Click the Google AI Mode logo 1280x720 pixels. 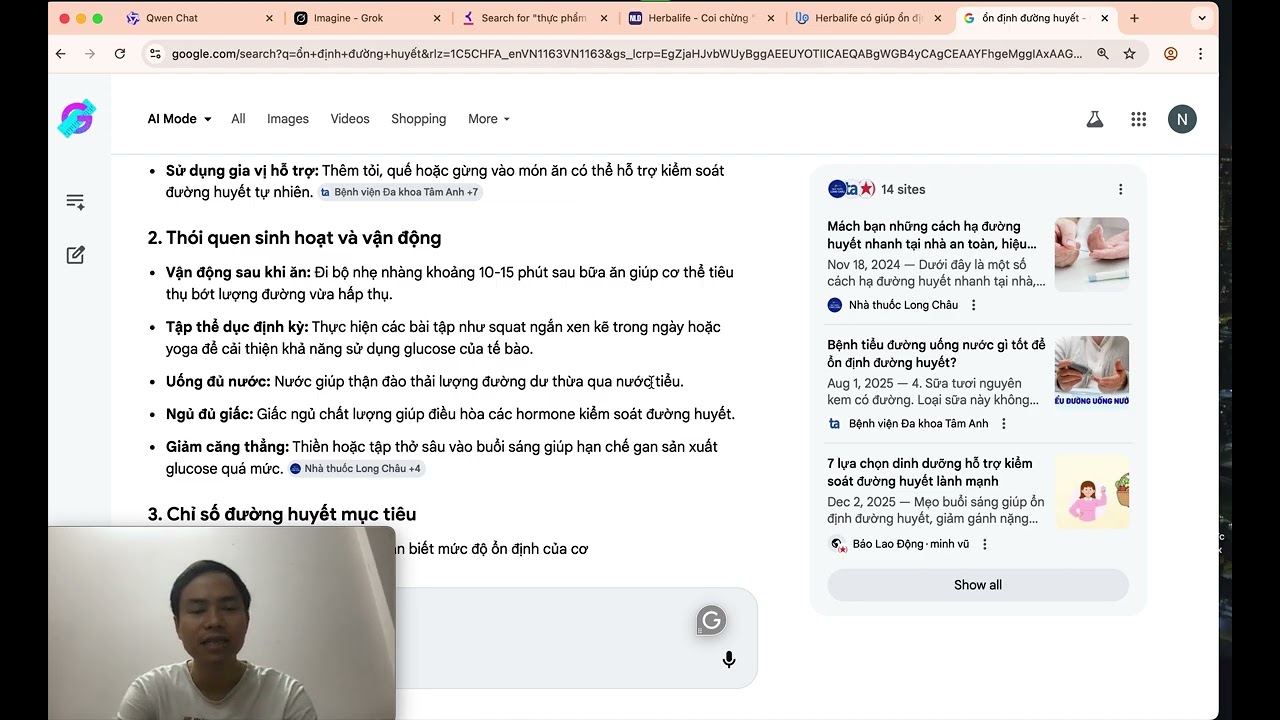(76, 118)
